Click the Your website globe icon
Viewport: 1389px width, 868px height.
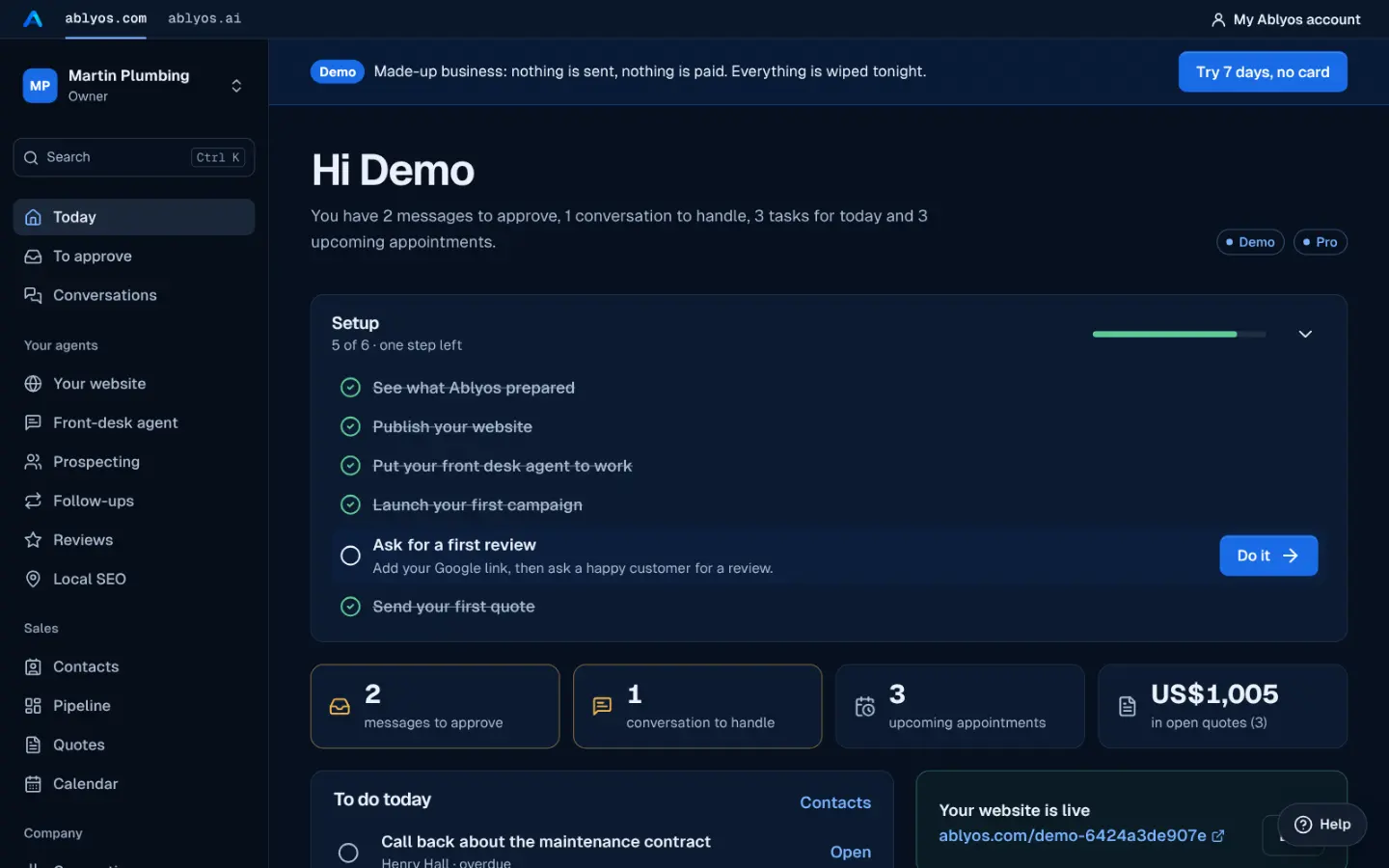[x=33, y=384]
